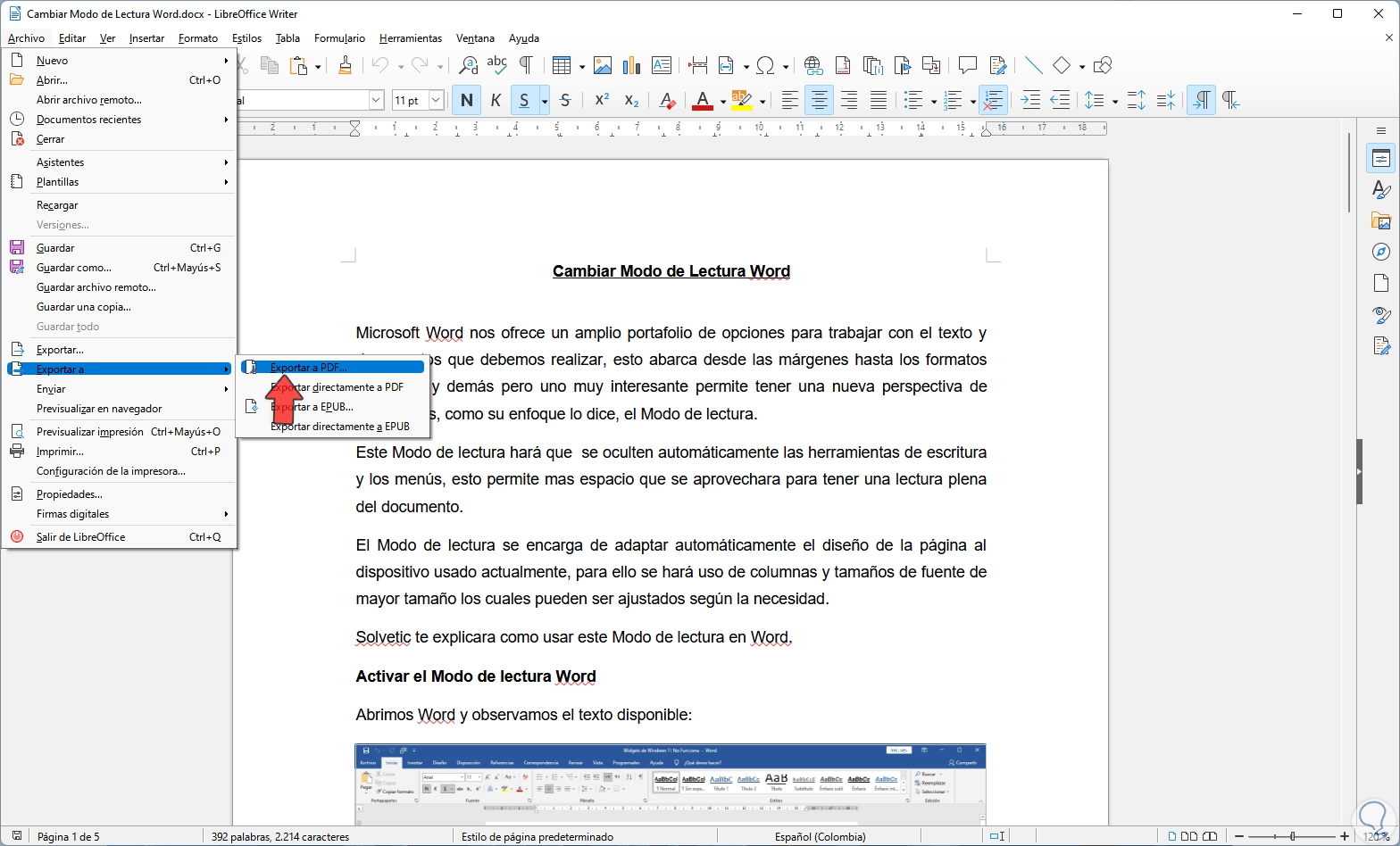Expand the ordered list style dropdown
This screenshot has width=1400, height=846.
[x=972, y=101]
